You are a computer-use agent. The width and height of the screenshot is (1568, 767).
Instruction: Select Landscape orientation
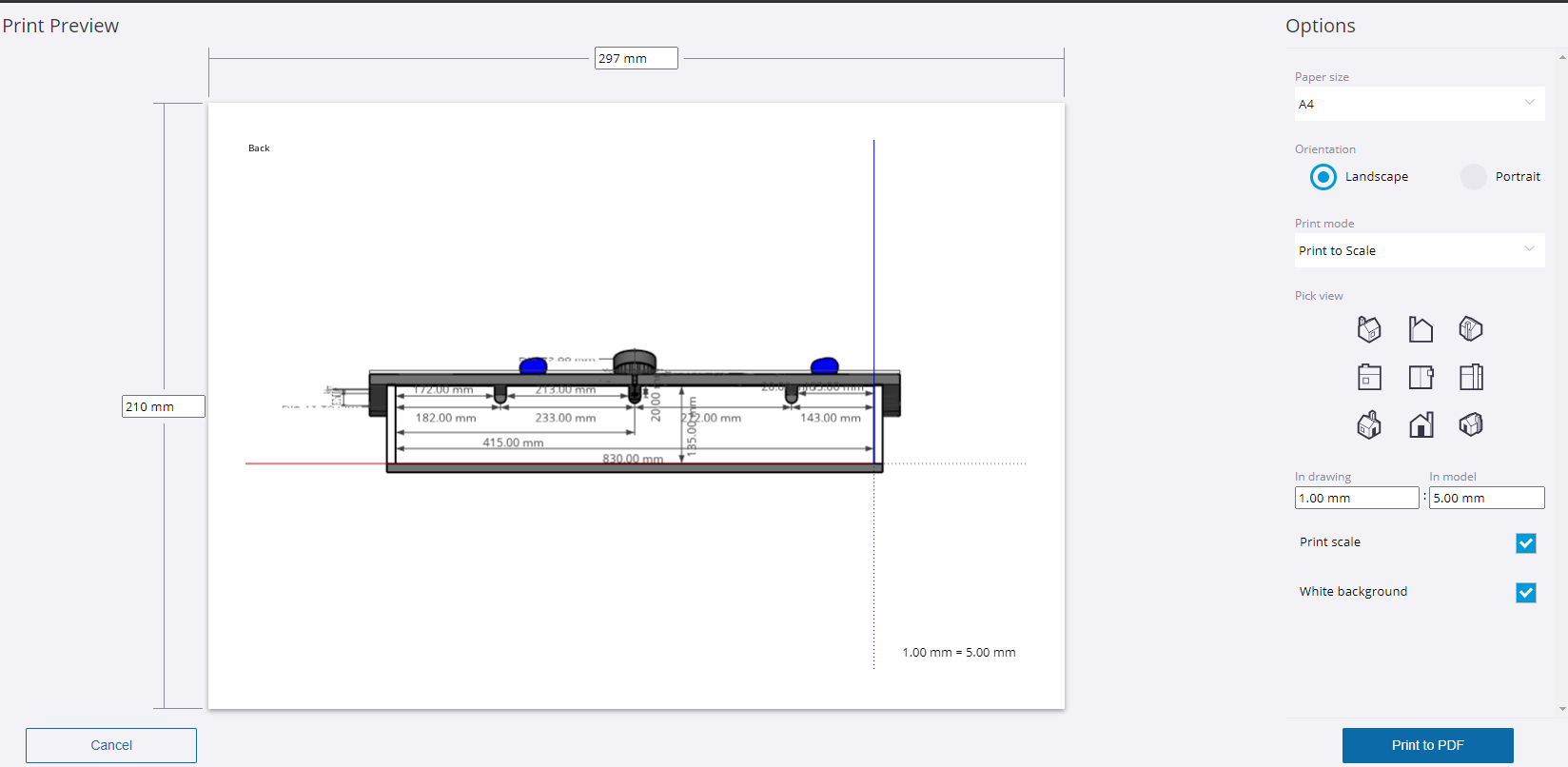coord(1323,177)
